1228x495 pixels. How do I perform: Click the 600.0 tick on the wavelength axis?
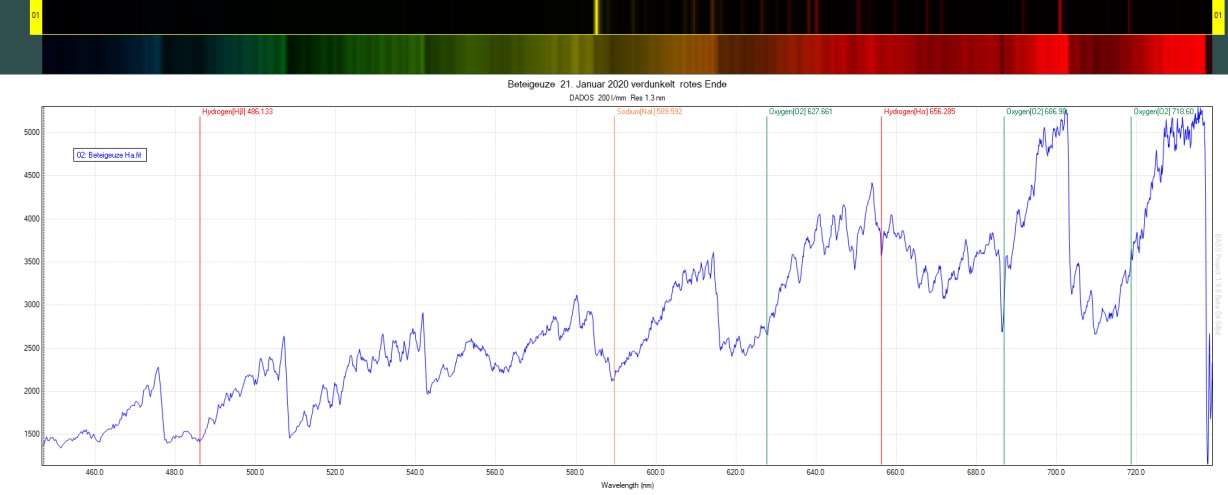click(x=656, y=472)
